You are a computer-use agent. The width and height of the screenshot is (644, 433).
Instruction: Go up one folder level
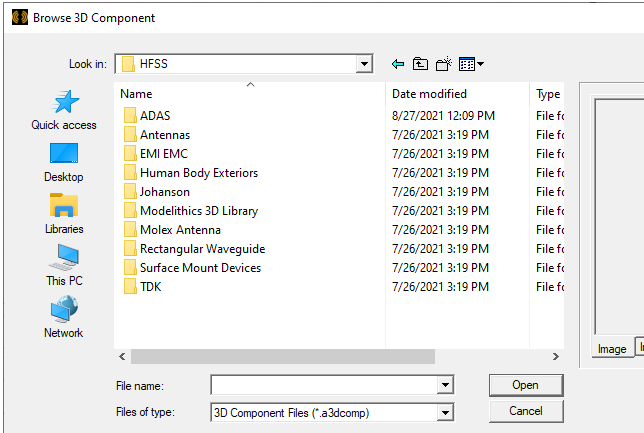[420, 64]
